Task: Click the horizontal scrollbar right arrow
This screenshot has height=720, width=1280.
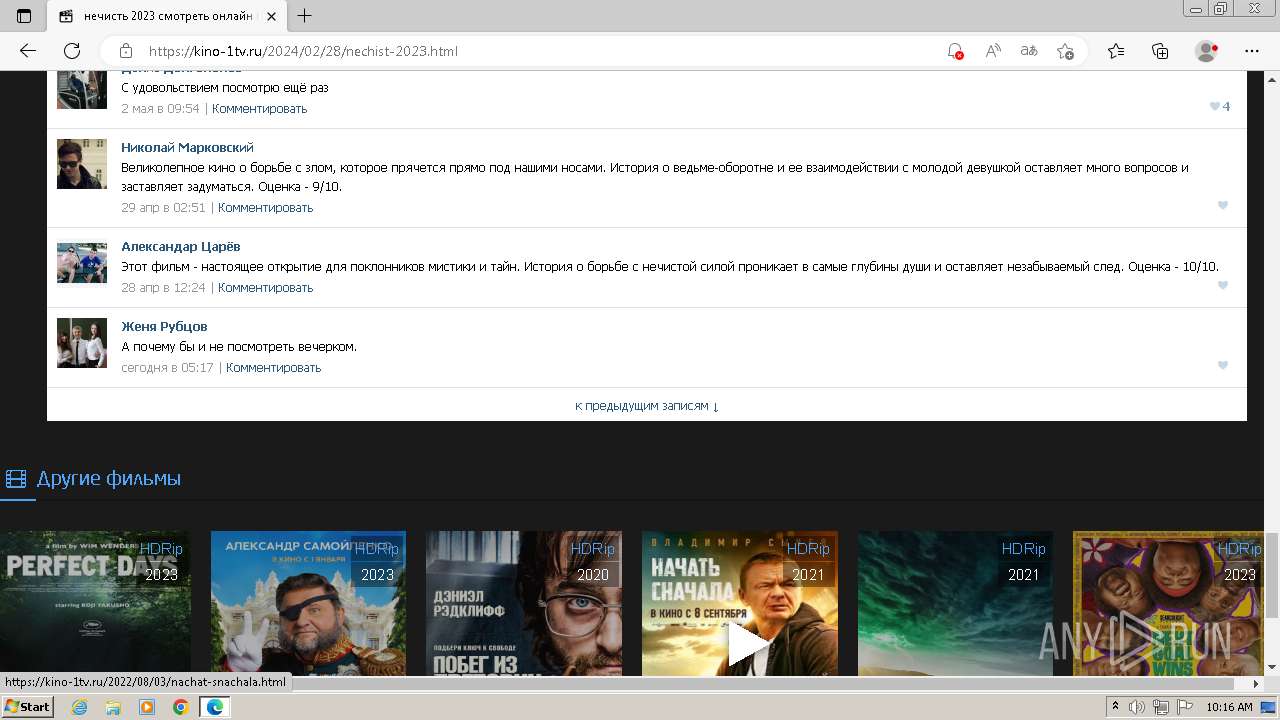Action: coord(1257,684)
